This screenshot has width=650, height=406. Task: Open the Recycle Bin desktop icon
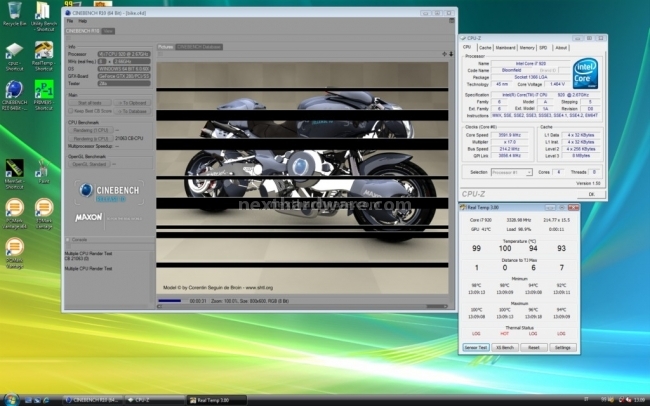[x=14, y=14]
